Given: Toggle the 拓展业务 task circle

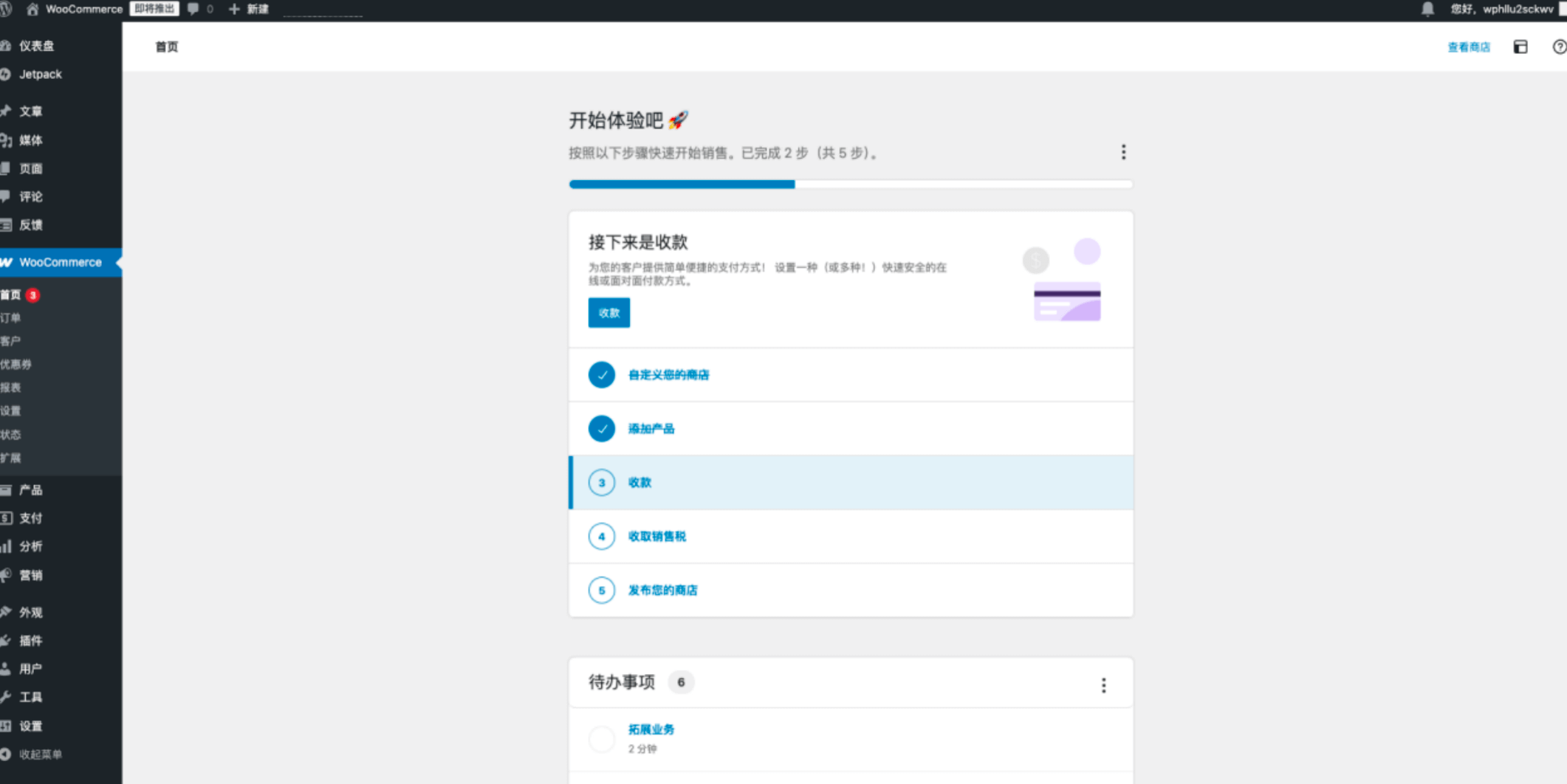Looking at the screenshot, I should click(x=601, y=738).
